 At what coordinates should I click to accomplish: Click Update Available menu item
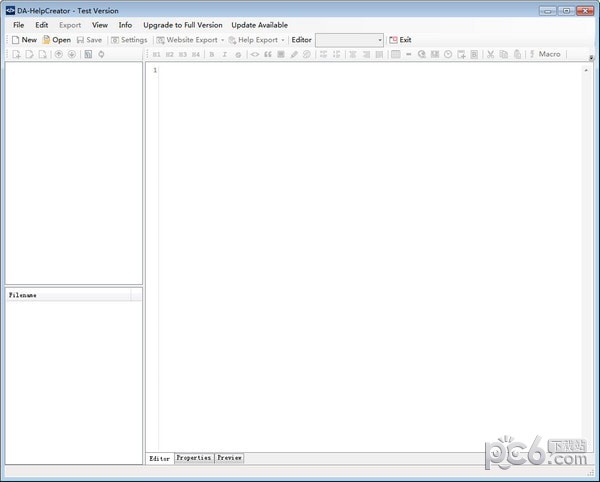click(259, 25)
